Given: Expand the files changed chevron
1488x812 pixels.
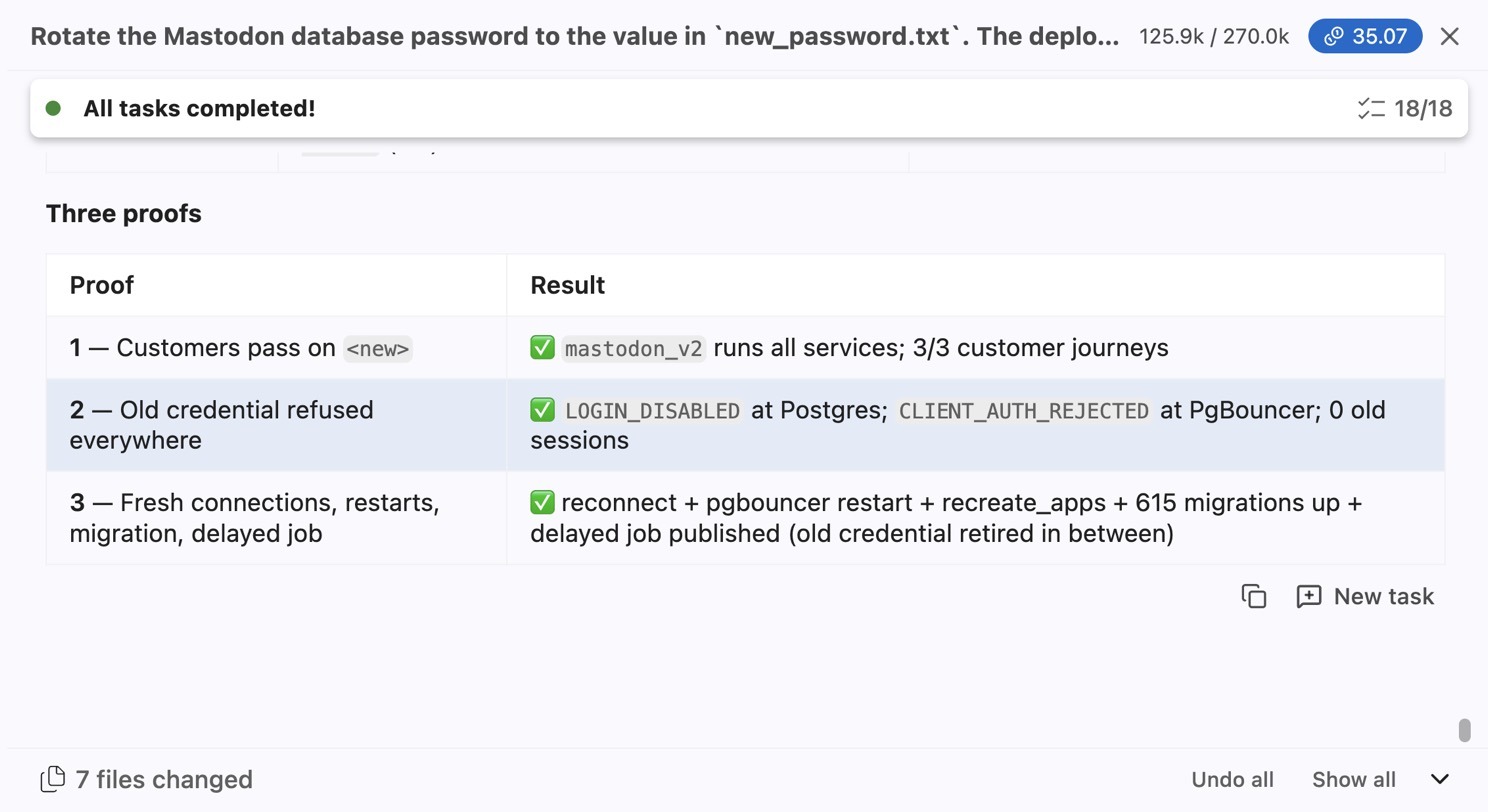Looking at the screenshot, I should 1440,780.
